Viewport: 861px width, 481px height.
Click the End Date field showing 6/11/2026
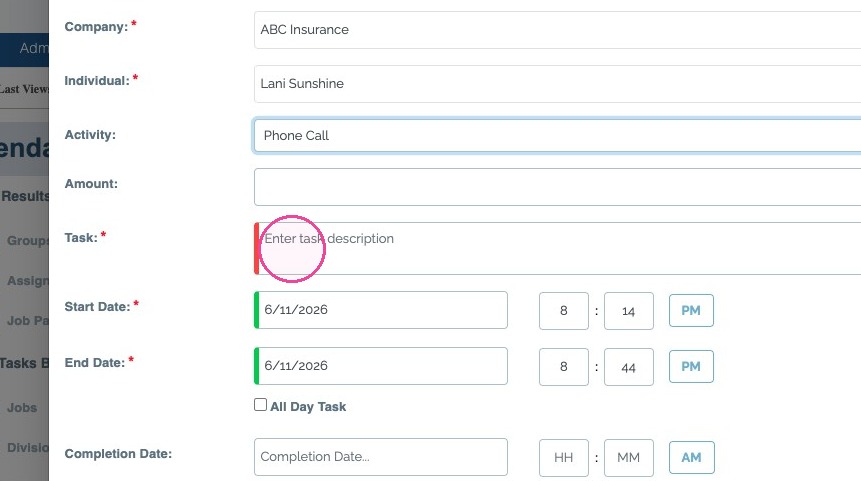(381, 366)
